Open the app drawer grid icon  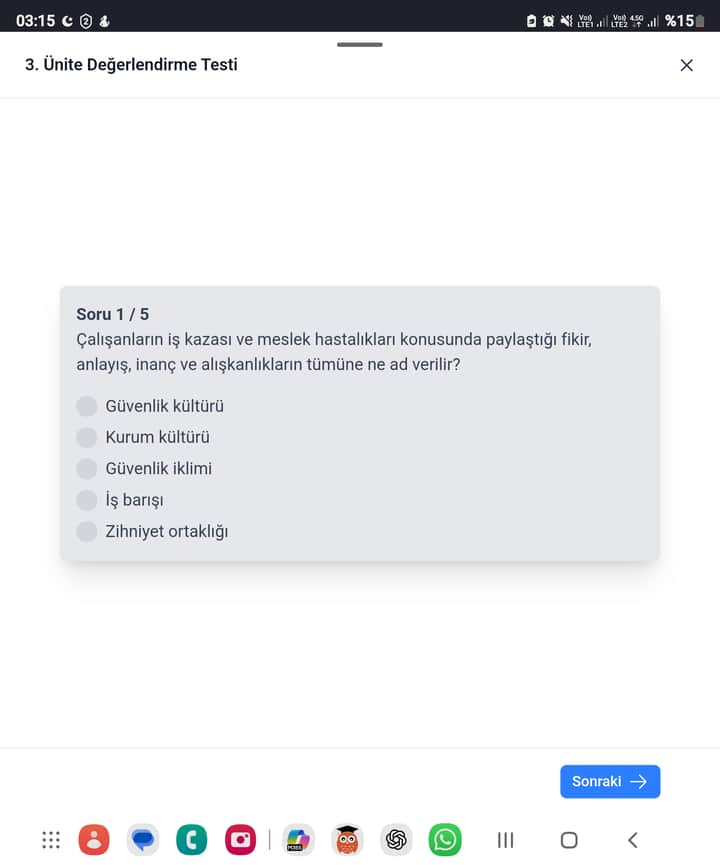pyautogui.click(x=51, y=840)
